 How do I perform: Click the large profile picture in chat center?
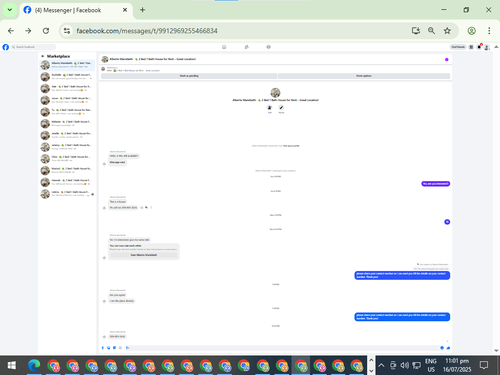coord(275,92)
